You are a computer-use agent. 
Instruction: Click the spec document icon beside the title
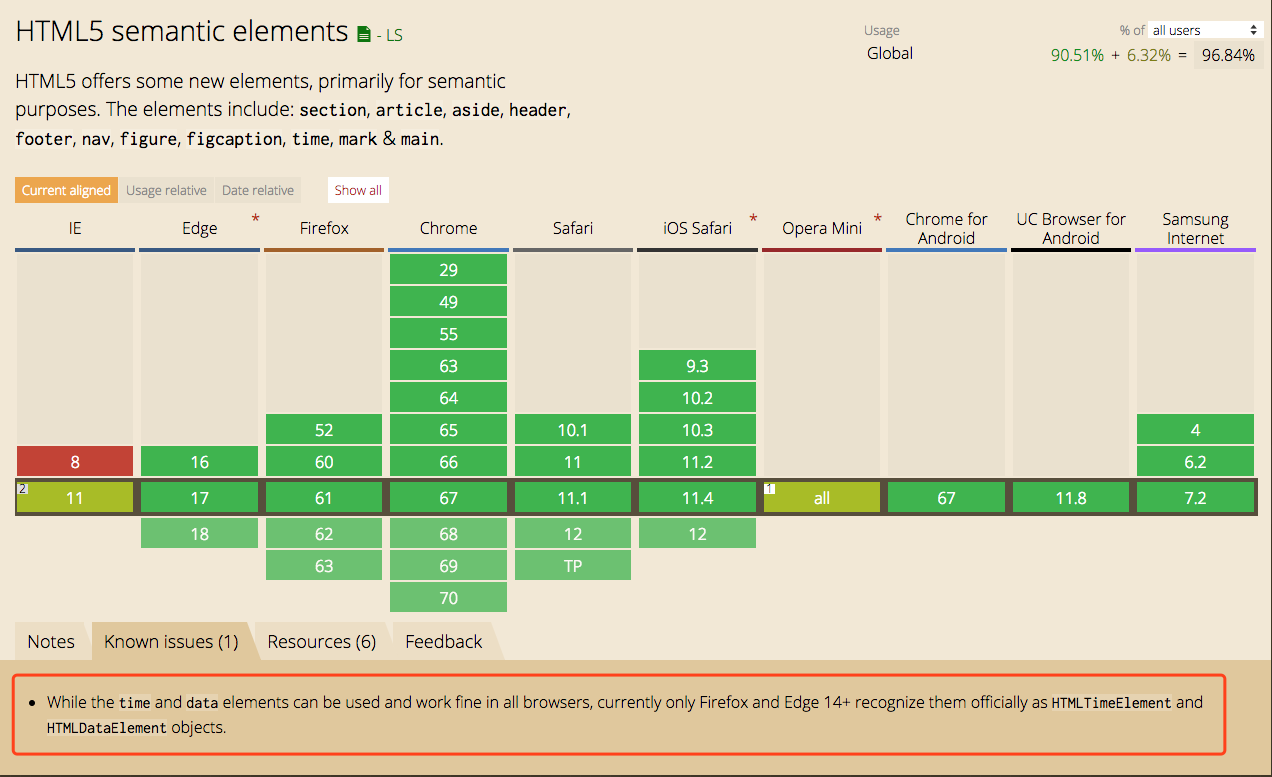[364, 35]
